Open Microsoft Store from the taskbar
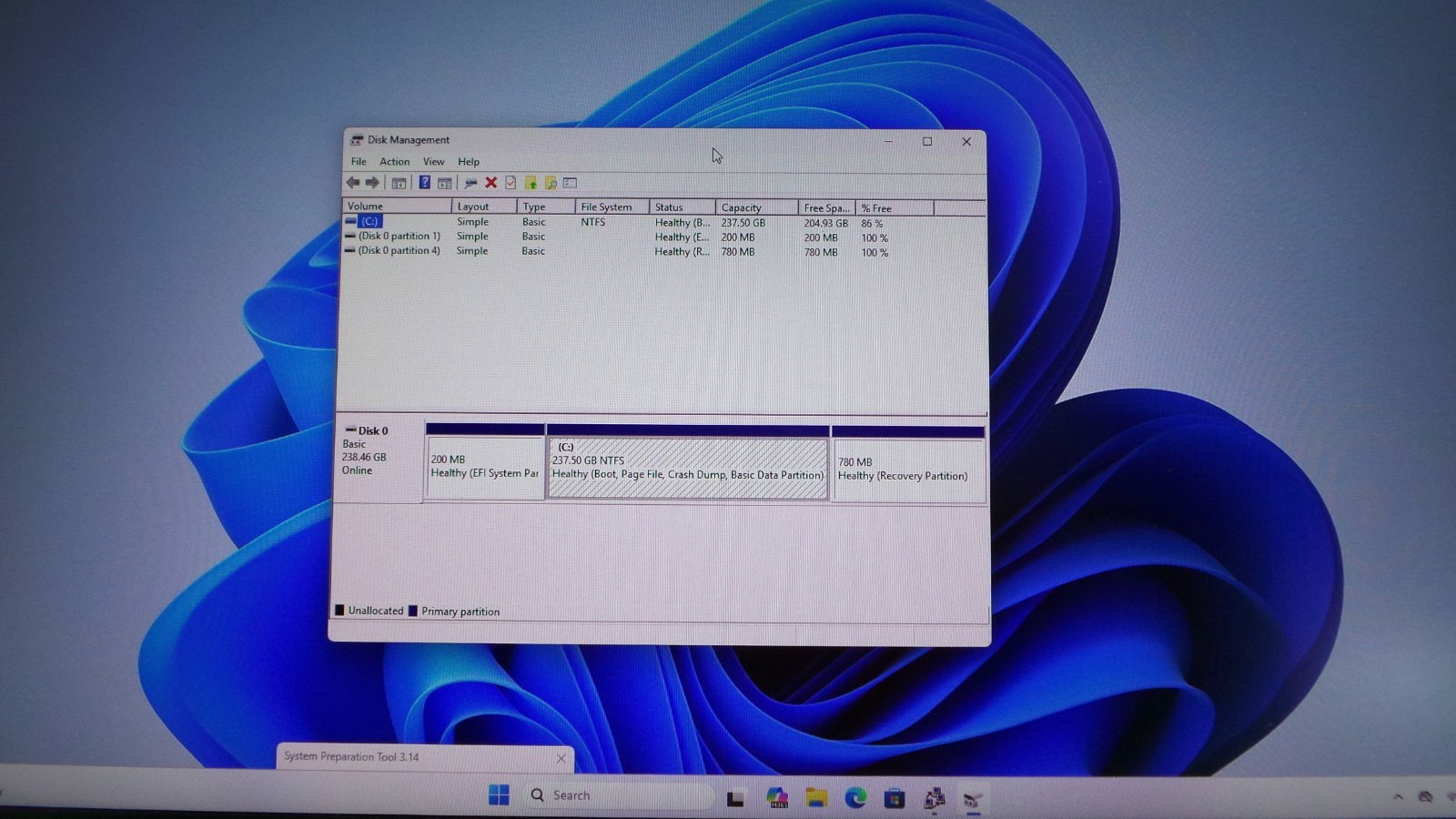The height and width of the screenshot is (819, 1456). tap(895, 798)
